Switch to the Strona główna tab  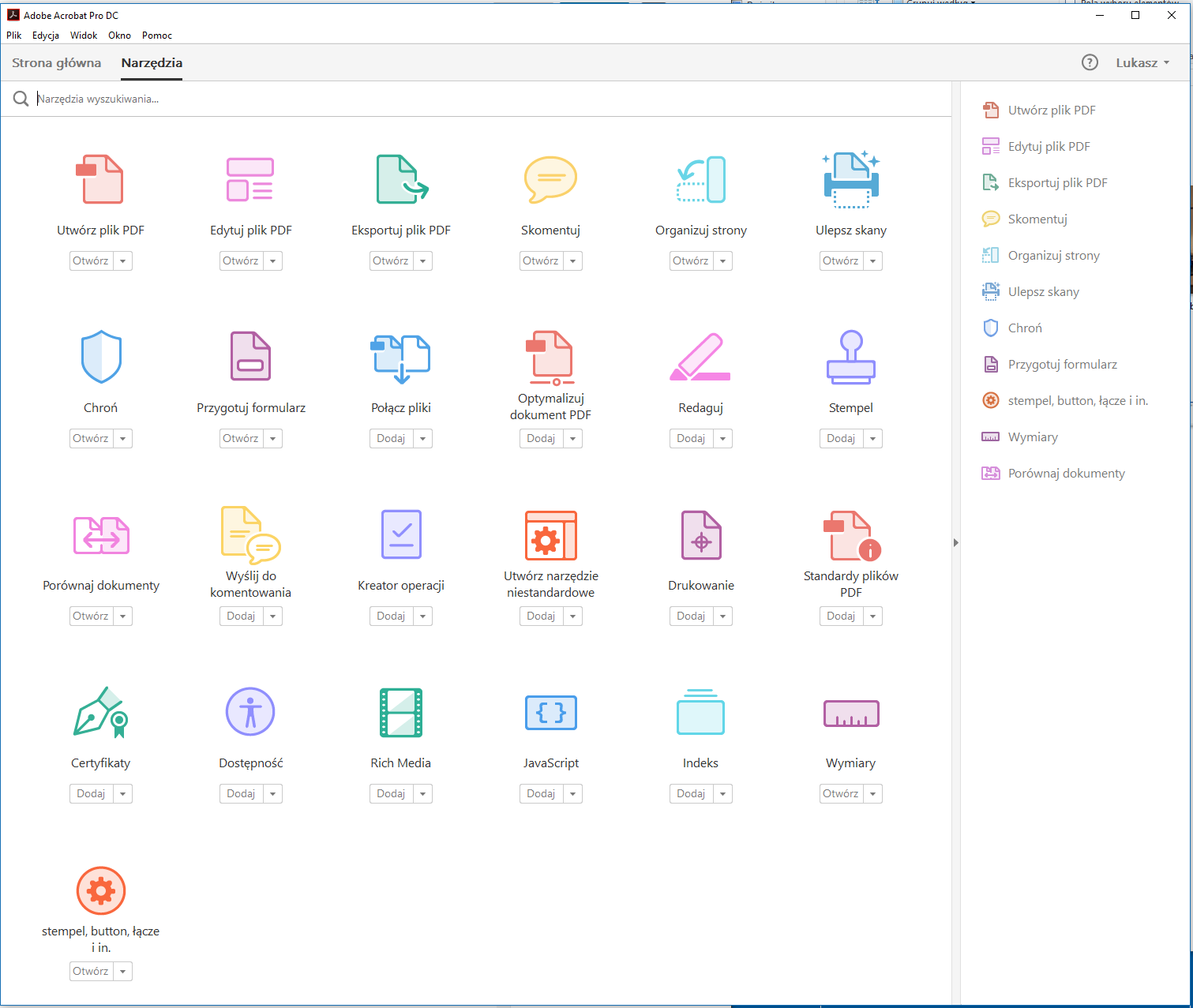[x=57, y=63]
